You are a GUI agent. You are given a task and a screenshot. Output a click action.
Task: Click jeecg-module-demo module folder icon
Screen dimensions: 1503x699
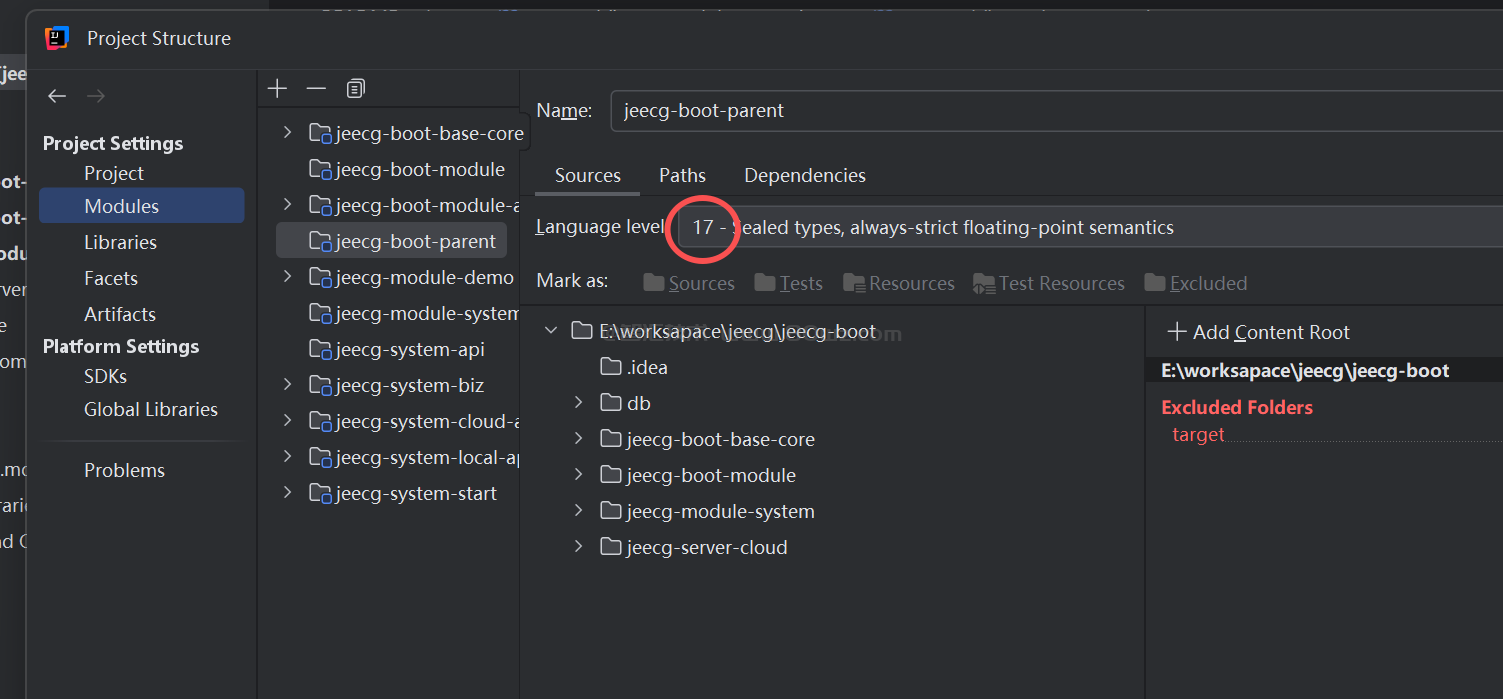[x=320, y=277]
